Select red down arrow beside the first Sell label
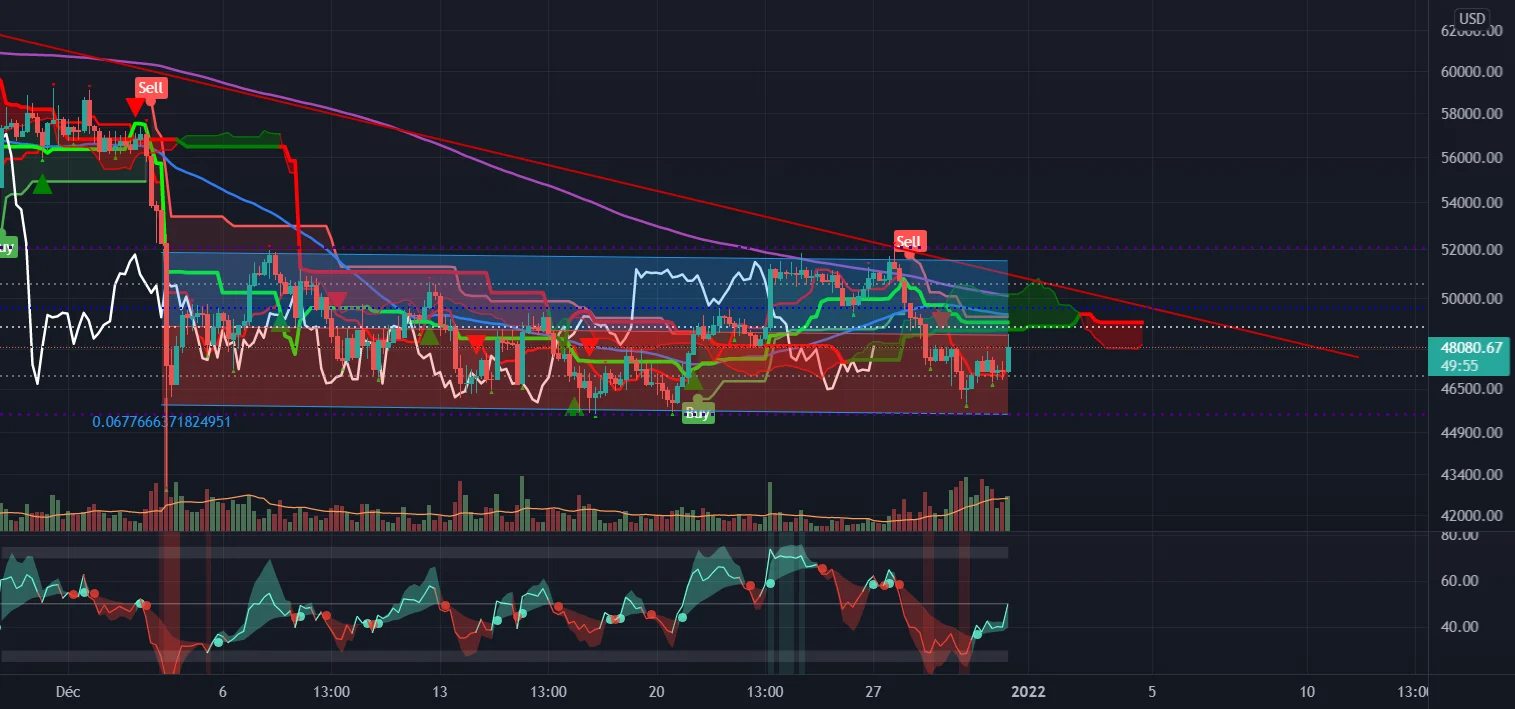The height and width of the screenshot is (709, 1515). pyautogui.click(x=134, y=105)
